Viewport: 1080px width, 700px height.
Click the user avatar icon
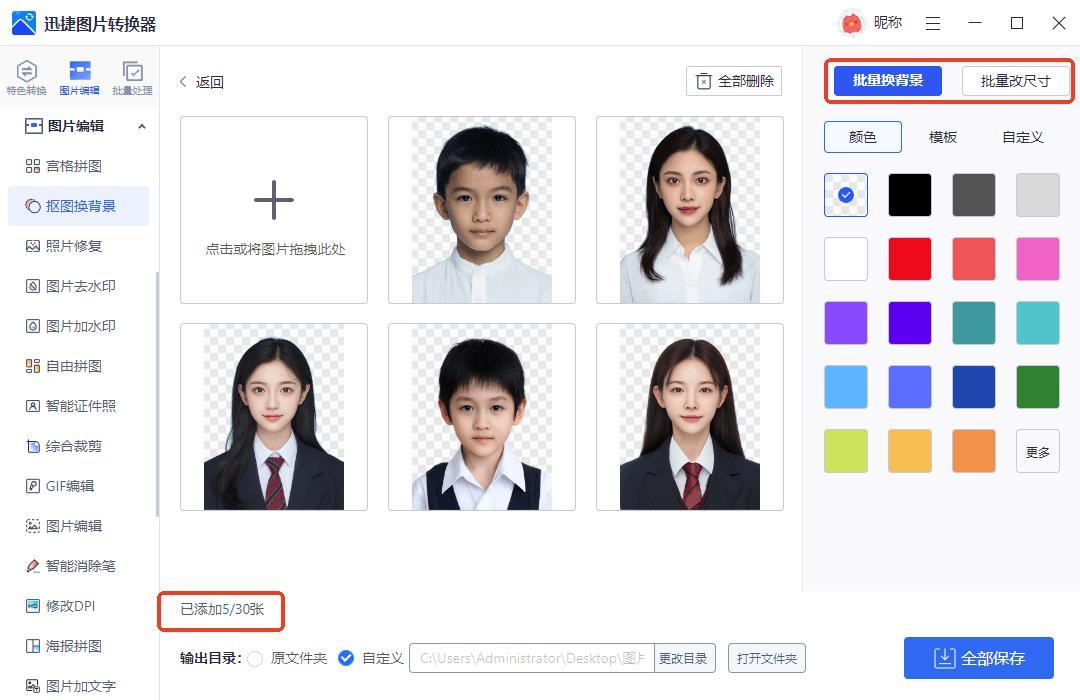click(851, 23)
